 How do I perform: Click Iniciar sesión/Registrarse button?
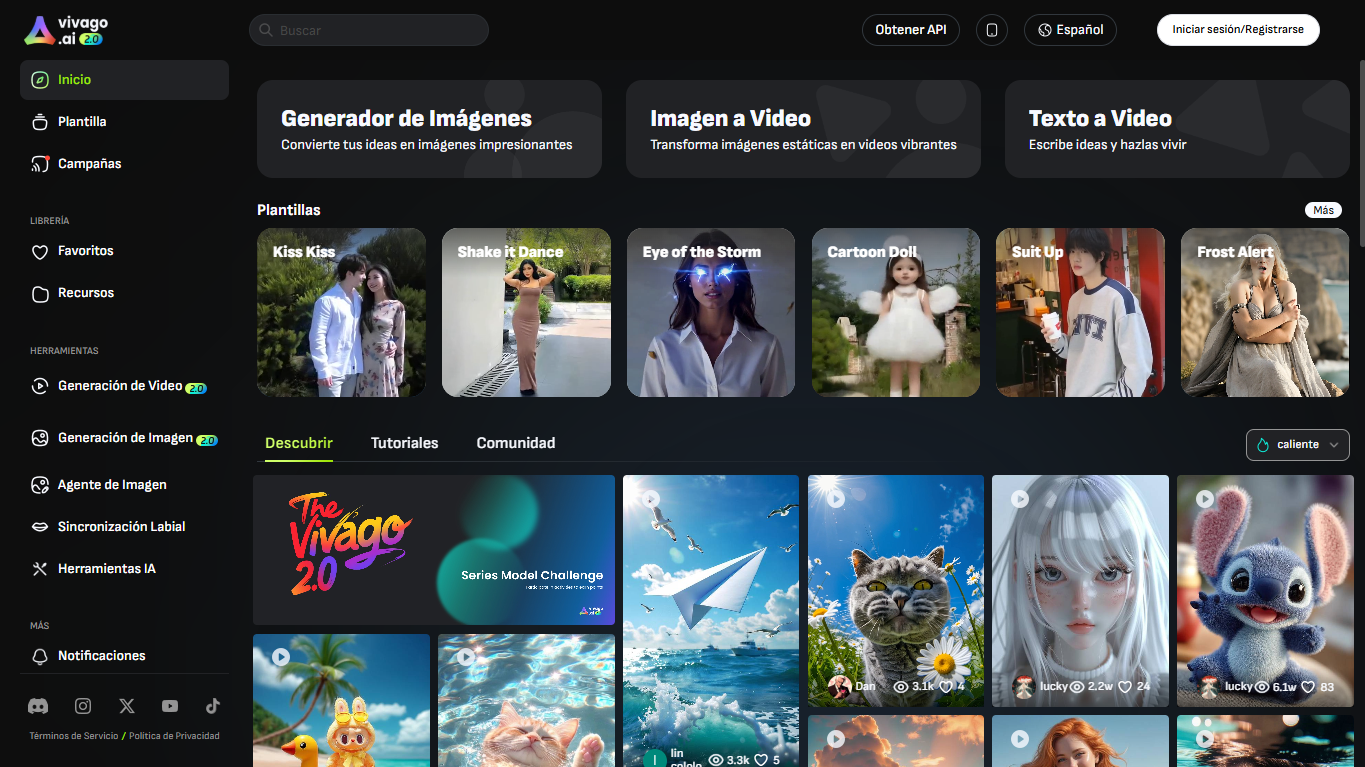tap(1237, 30)
